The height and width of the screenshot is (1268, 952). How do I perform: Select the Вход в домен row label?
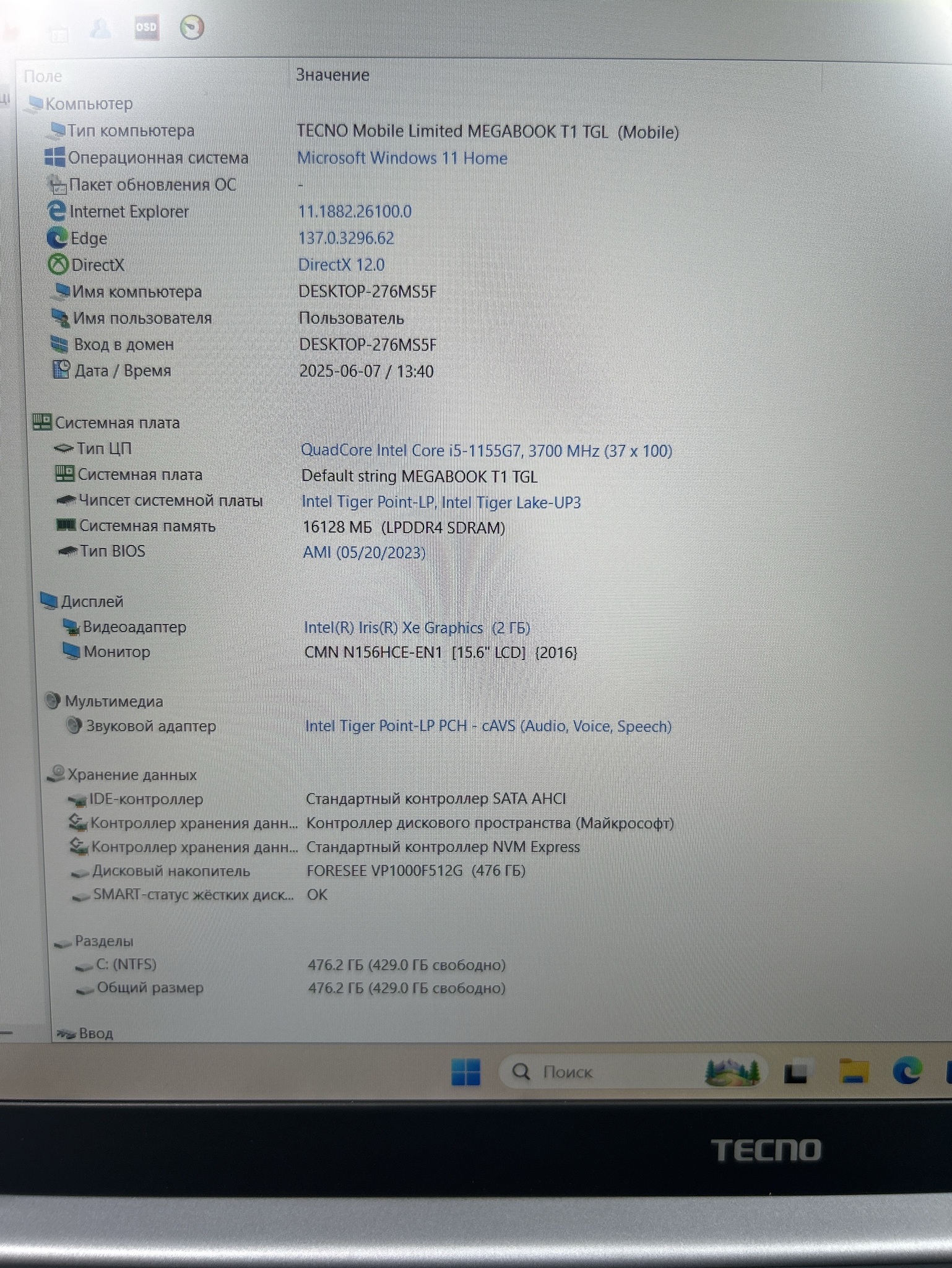(124, 344)
